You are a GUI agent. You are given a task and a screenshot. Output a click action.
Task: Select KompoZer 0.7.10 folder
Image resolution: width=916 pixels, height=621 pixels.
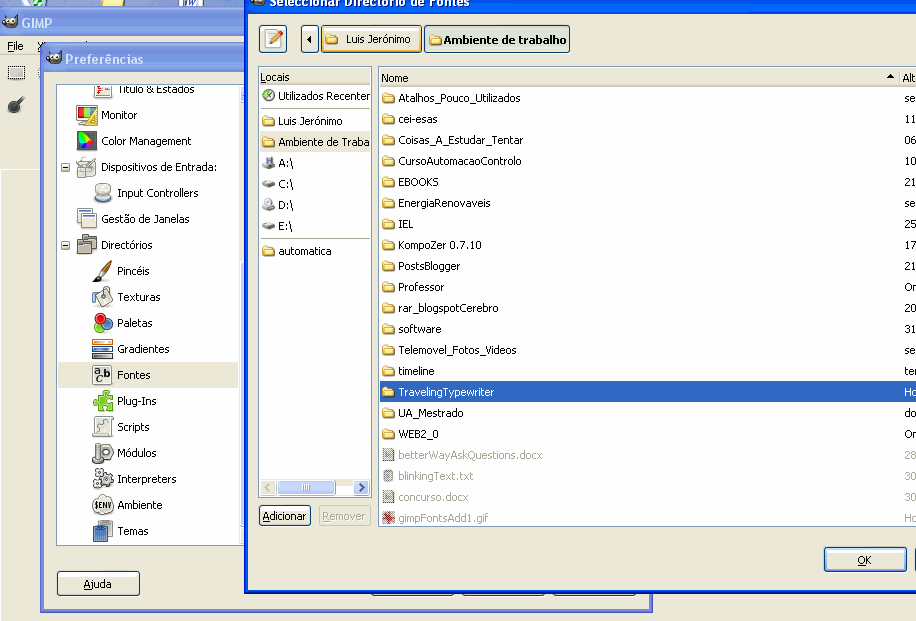point(440,245)
